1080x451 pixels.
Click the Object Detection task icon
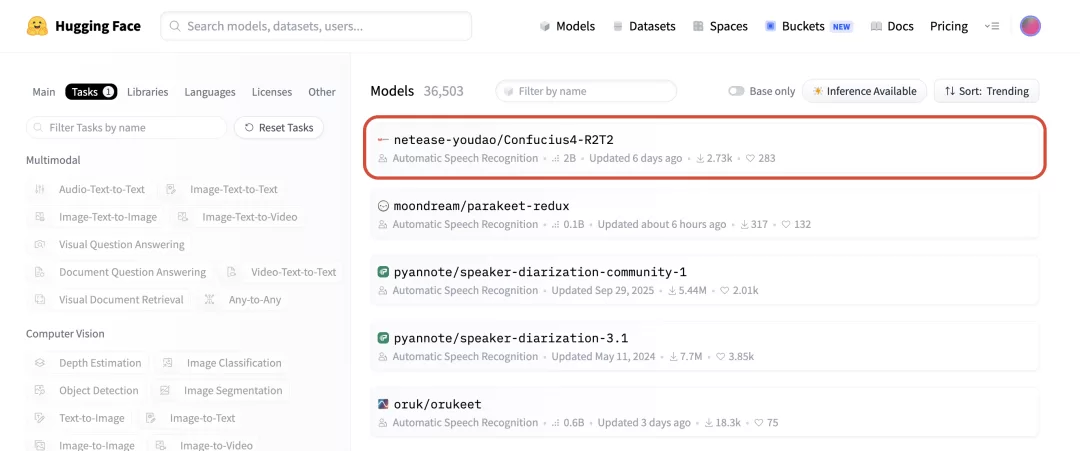(40, 390)
